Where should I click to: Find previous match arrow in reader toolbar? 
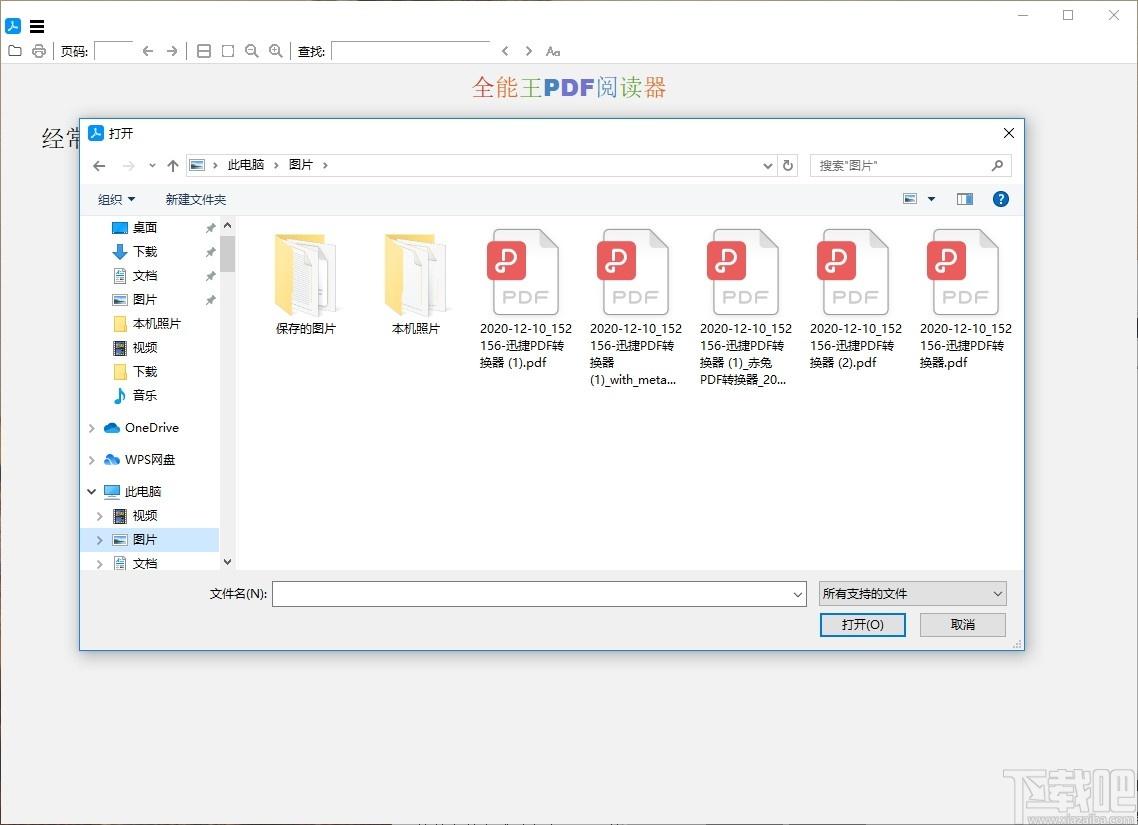(x=505, y=51)
